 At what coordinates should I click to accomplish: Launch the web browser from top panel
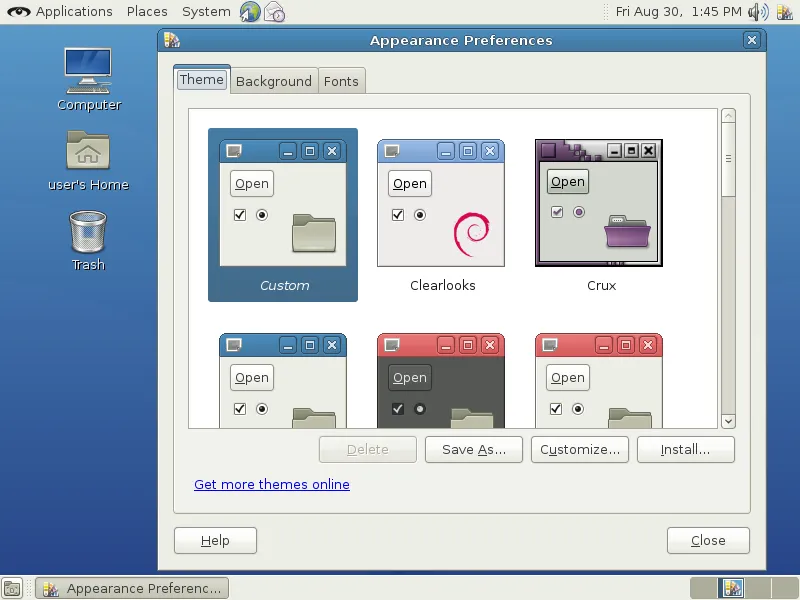(x=250, y=11)
